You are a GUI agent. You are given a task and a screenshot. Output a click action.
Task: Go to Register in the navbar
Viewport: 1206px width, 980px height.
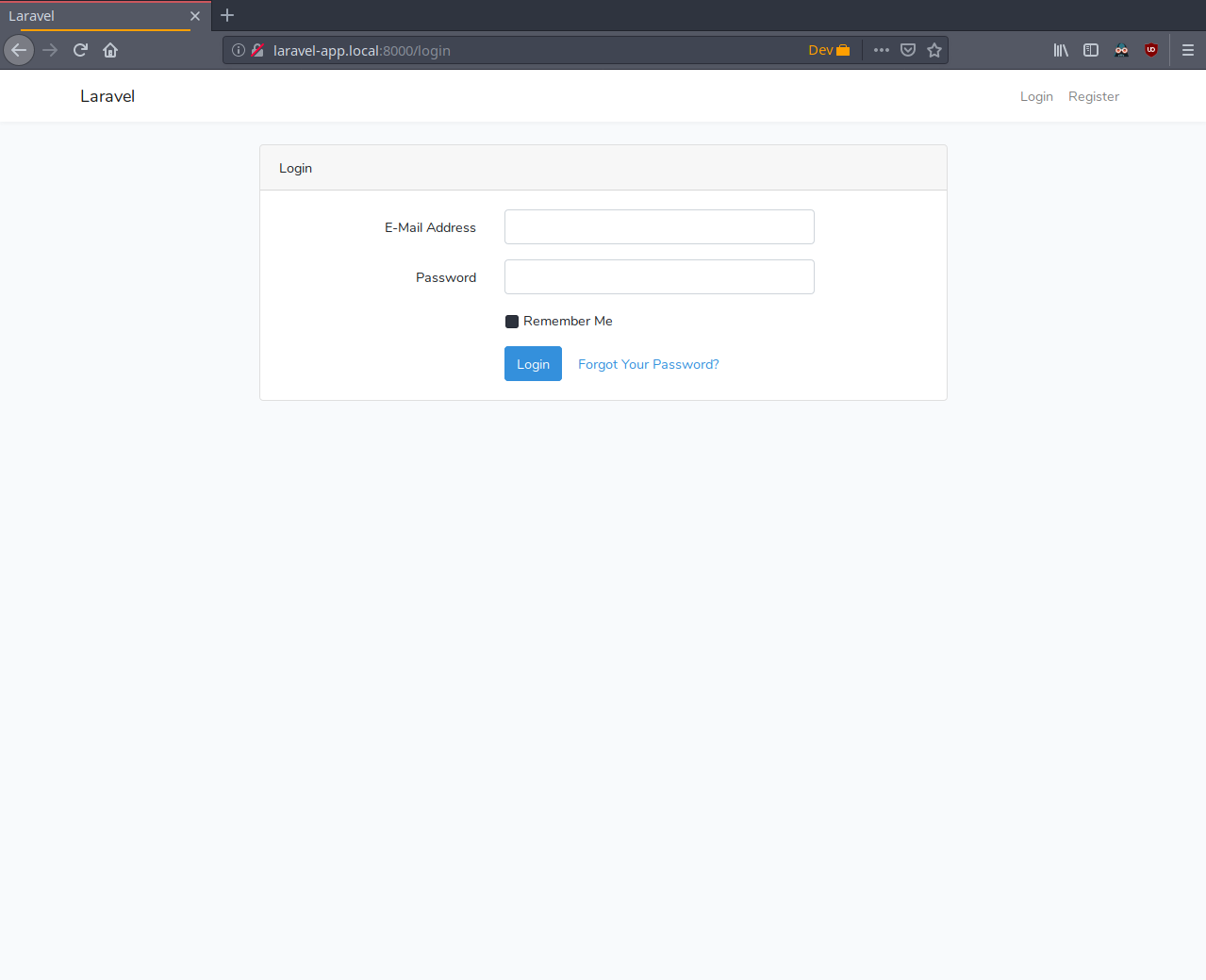point(1093,96)
